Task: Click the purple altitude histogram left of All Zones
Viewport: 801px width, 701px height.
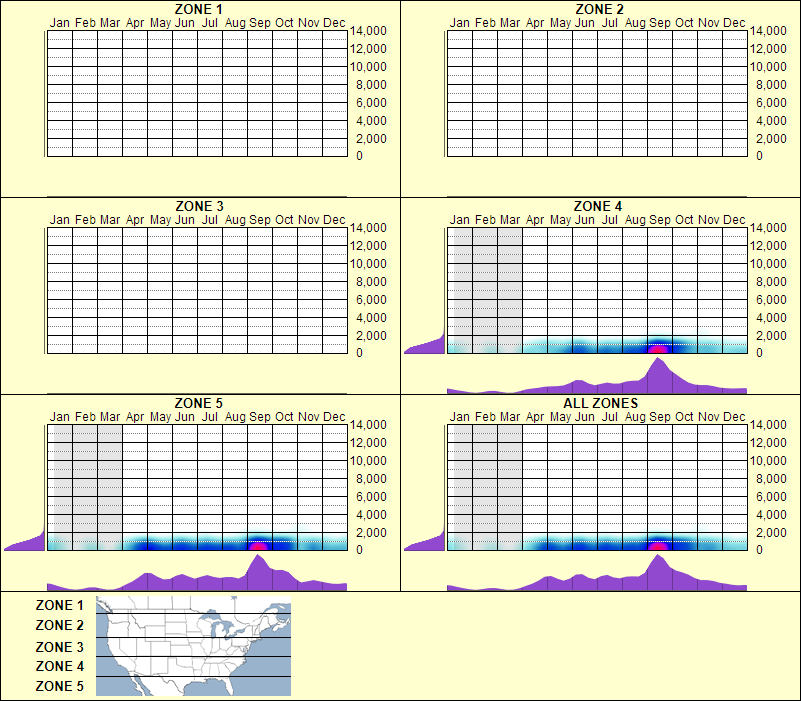Action: click(x=428, y=542)
